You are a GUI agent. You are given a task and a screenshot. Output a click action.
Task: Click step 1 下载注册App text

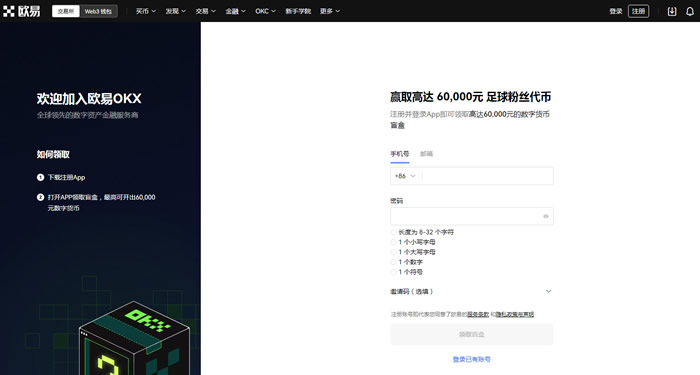(67, 177)
